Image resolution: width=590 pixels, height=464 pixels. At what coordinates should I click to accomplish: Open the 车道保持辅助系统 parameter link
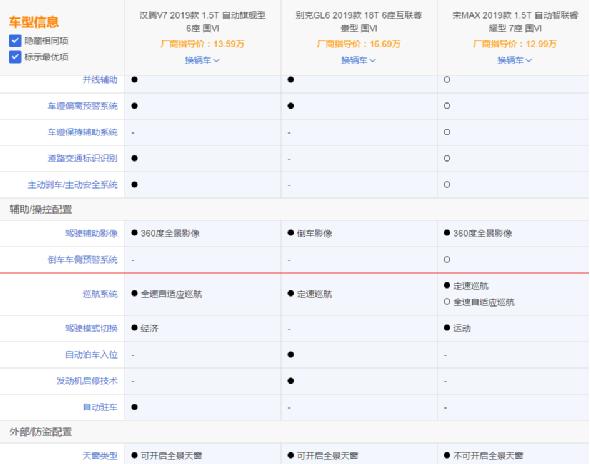coord(82,132)
